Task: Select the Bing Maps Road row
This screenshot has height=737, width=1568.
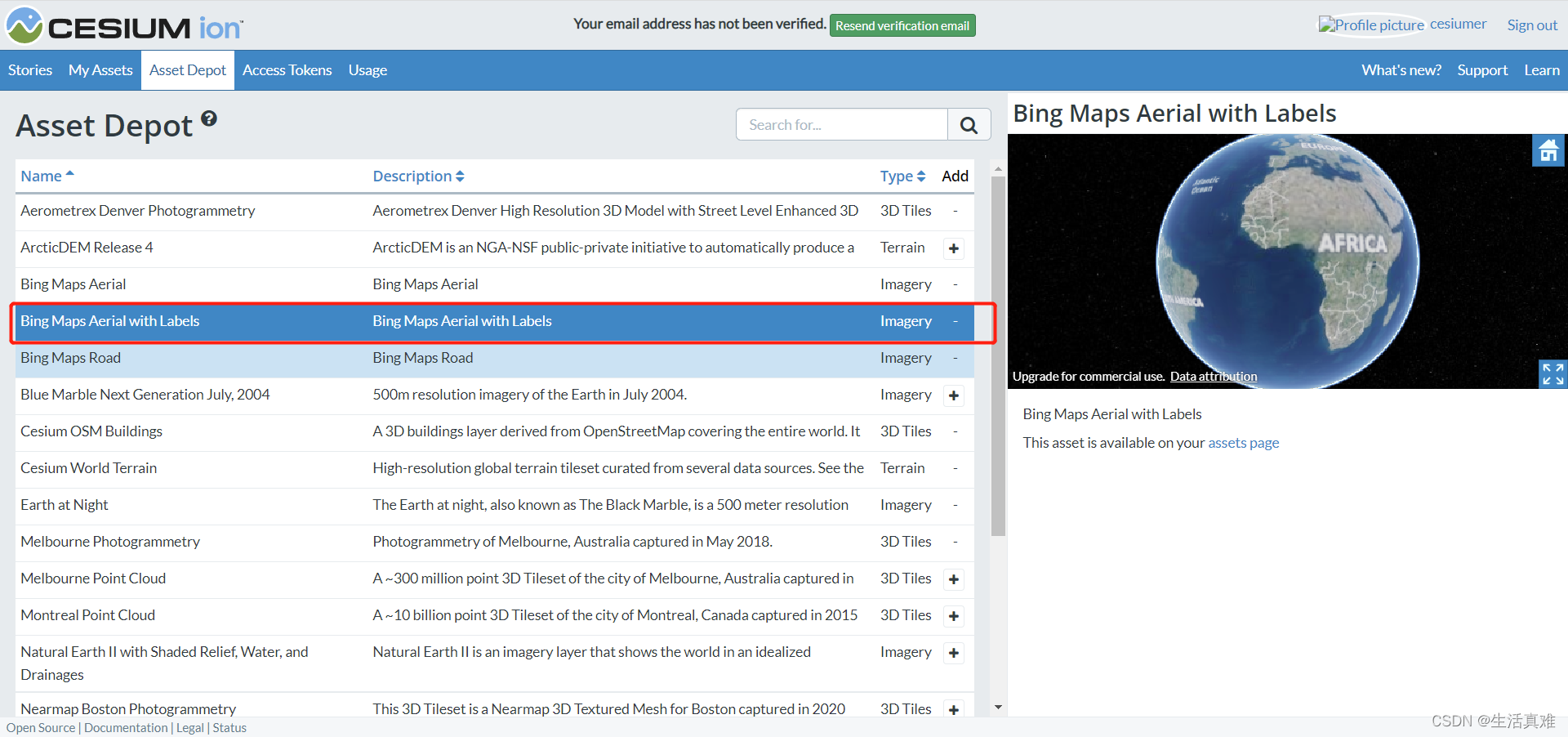Action: [495, 358]
